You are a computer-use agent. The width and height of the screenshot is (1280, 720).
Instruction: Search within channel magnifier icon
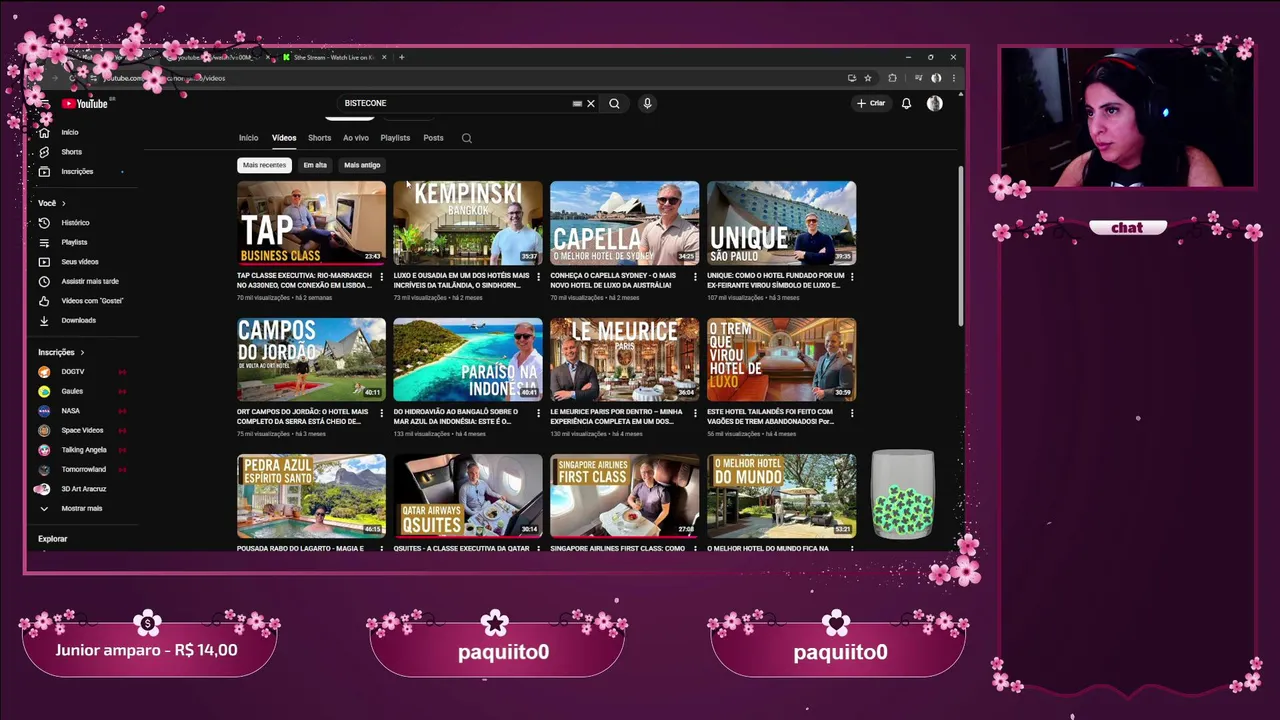[466, 138]
